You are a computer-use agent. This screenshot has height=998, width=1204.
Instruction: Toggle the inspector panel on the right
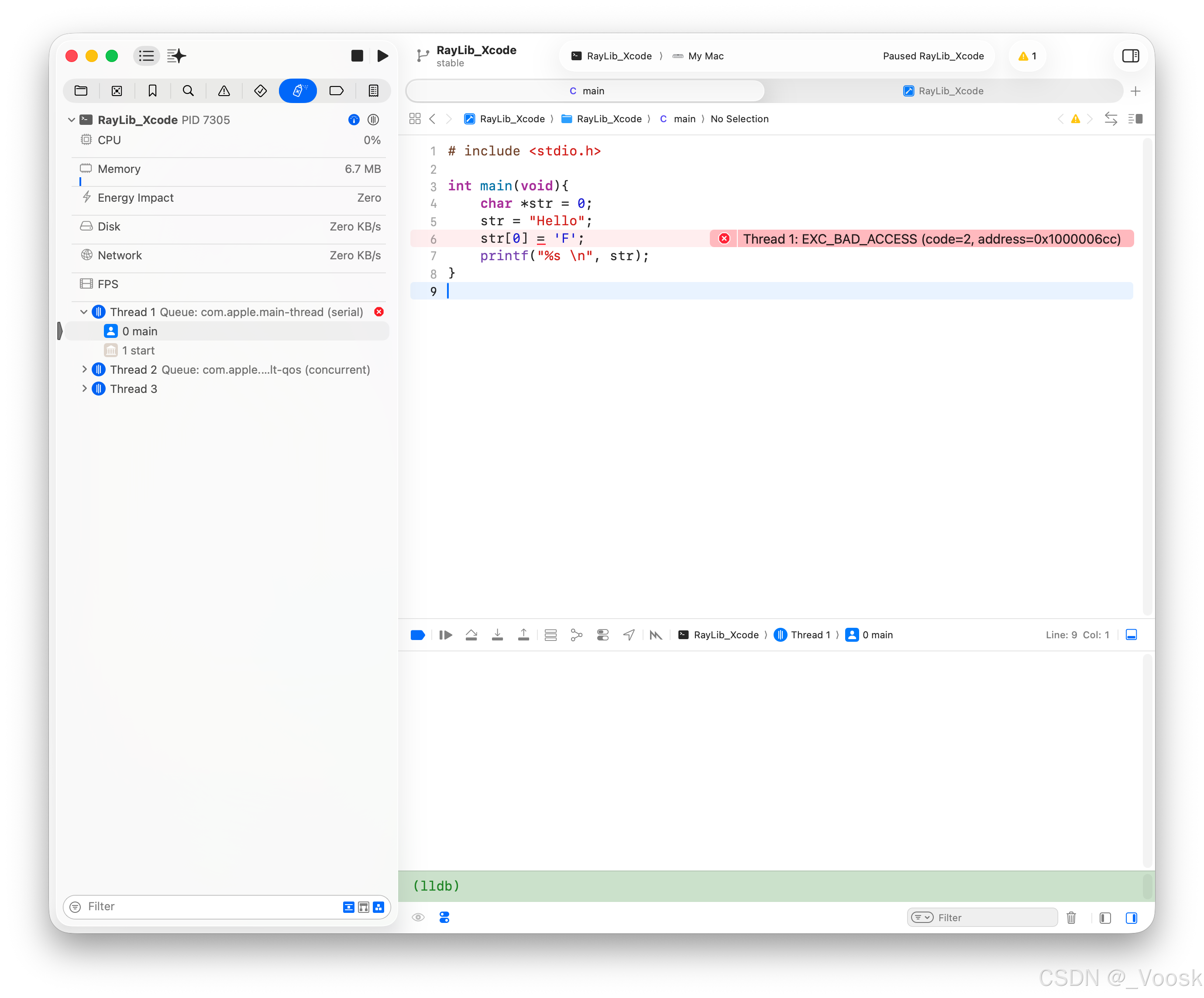tap(1130, 55)
